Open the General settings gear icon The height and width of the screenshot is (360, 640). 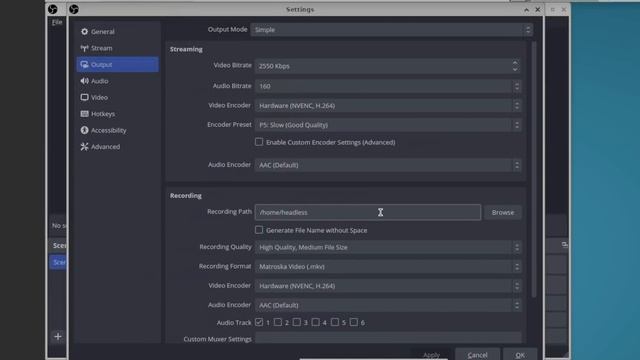(x=84, y=31)
